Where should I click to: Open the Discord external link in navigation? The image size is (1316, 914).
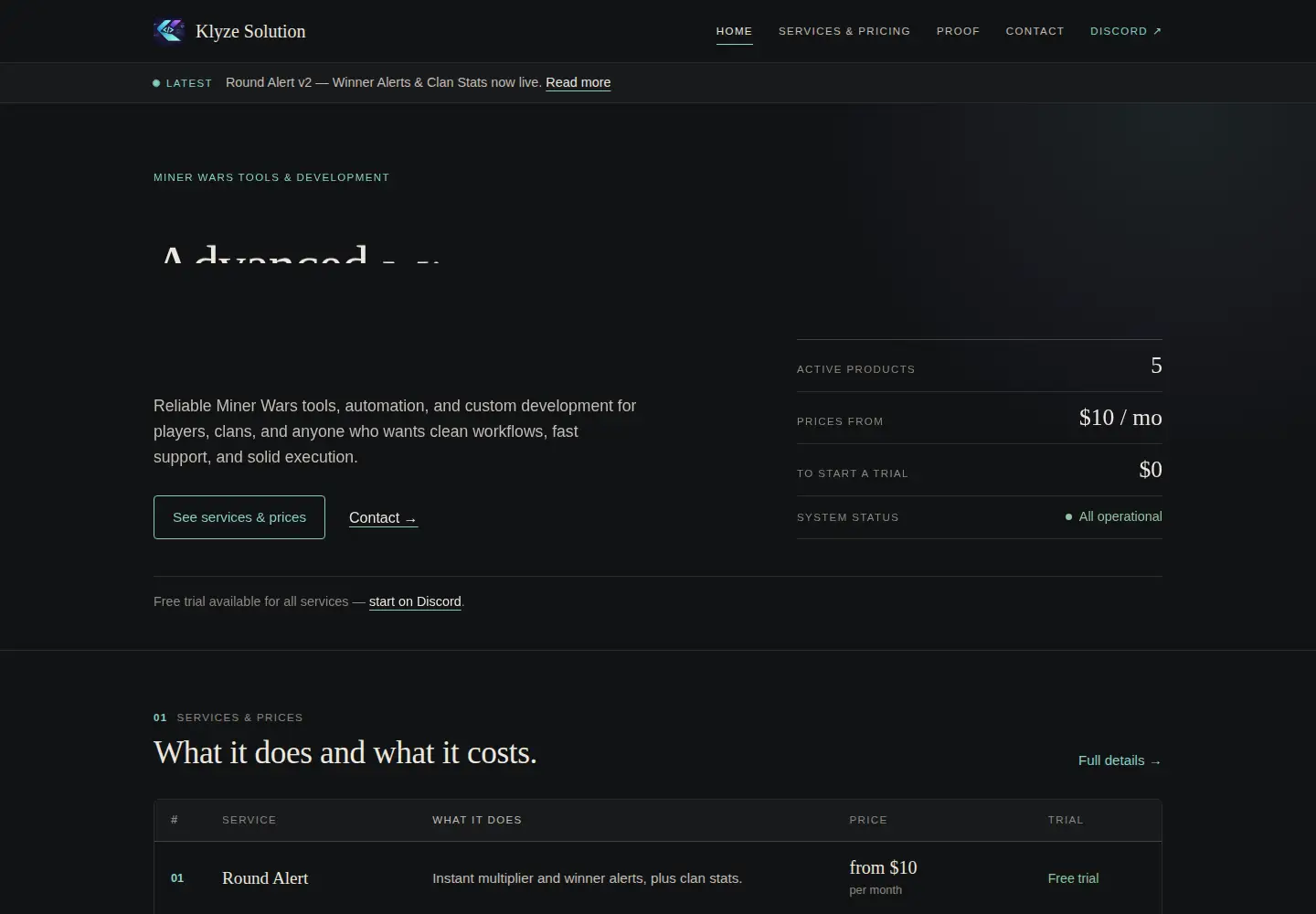1126,31
